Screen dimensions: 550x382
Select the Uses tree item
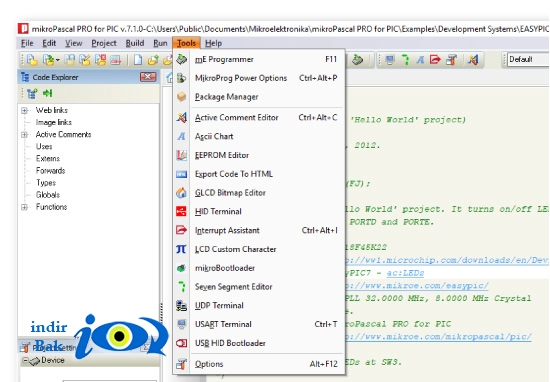coord(44,147)
